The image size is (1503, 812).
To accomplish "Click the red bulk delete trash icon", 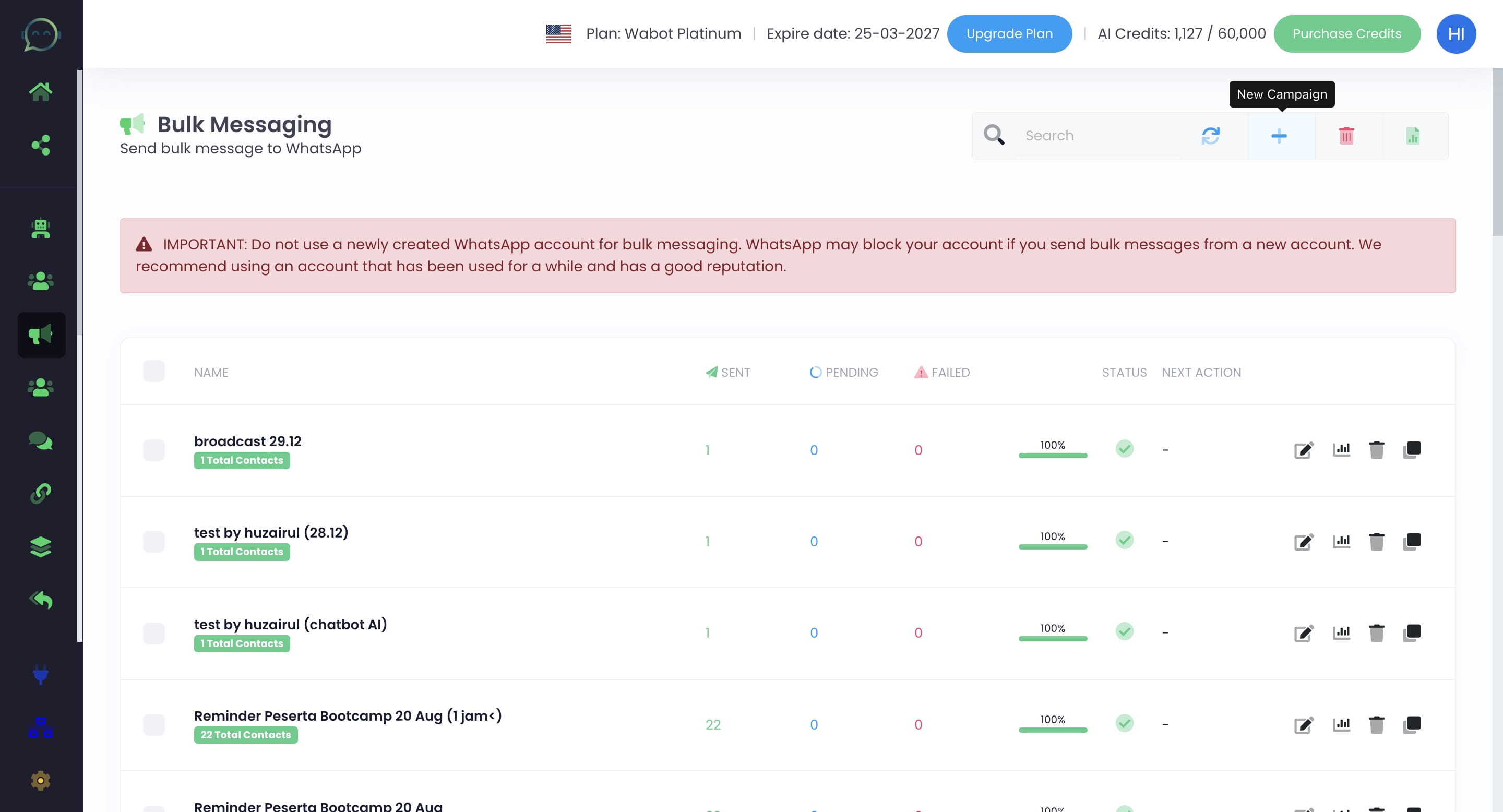I will (1346, 136).
